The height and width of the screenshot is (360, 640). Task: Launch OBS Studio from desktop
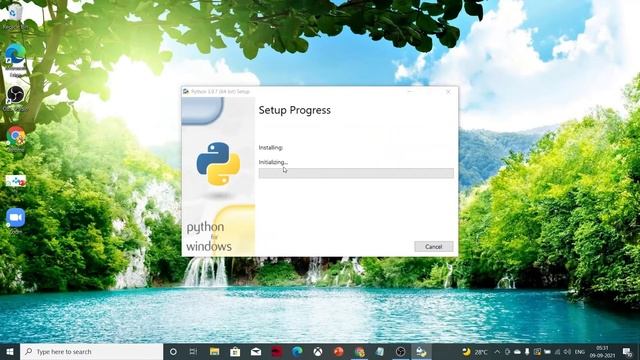[16, 98]
